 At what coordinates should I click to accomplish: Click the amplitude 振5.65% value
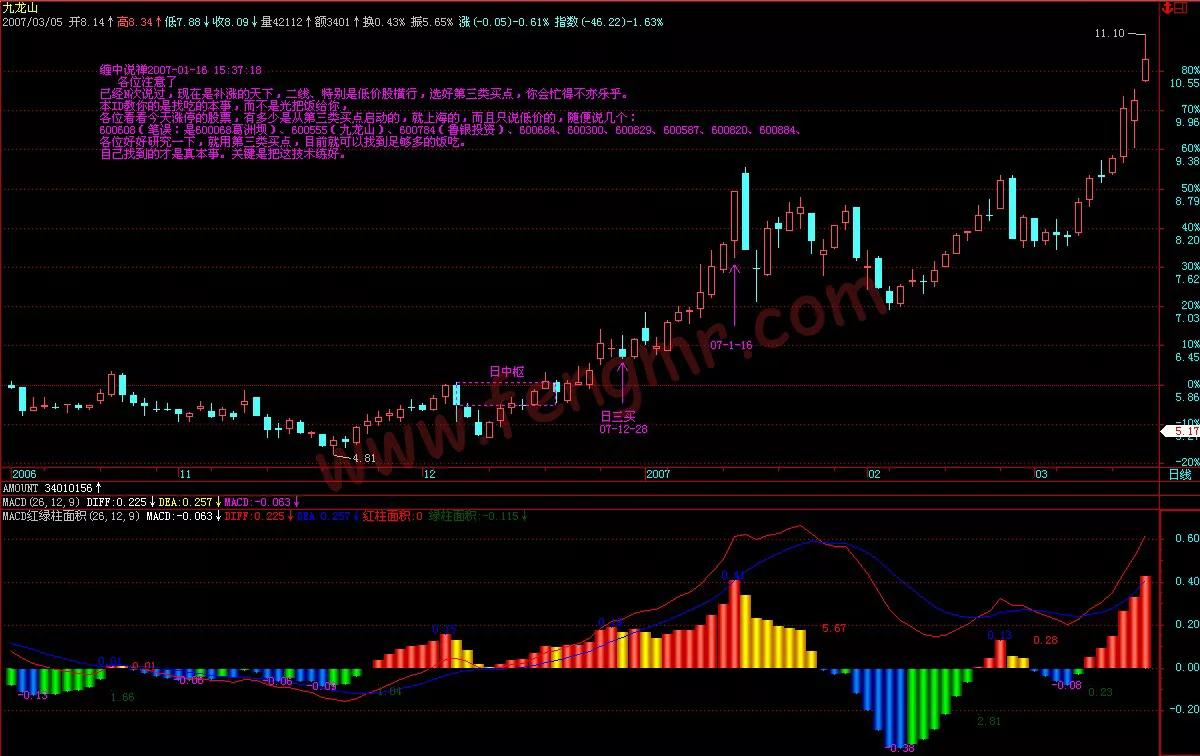432,21
